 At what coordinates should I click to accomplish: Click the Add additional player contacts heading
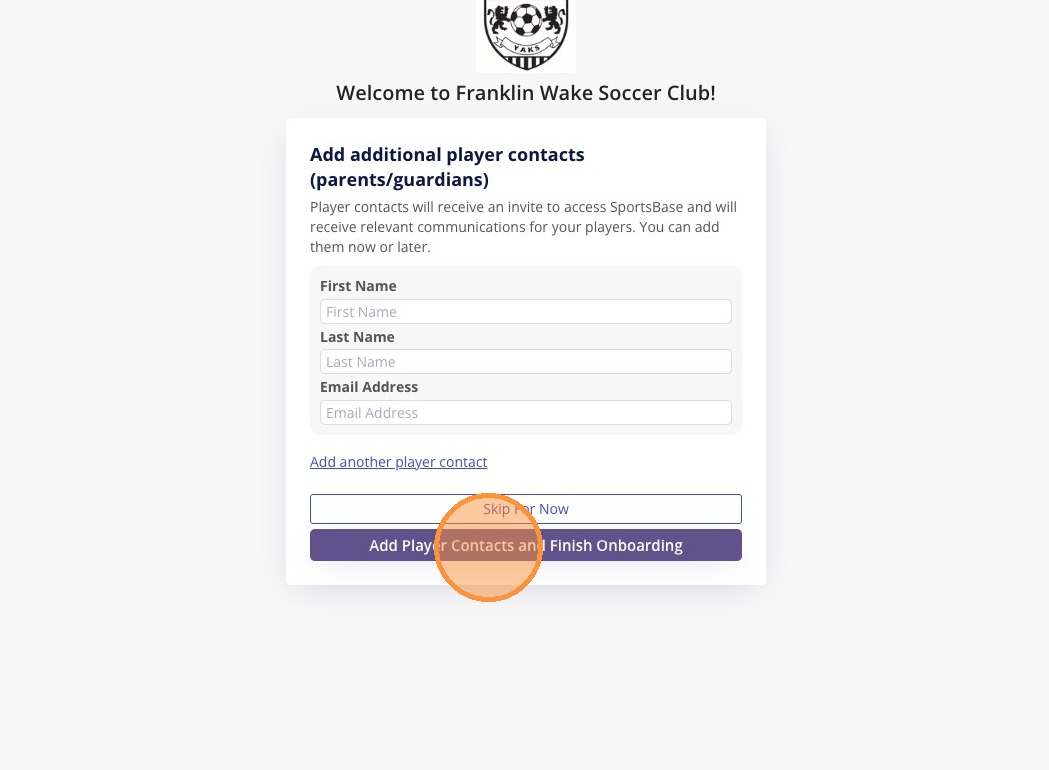tap(447, 155)
